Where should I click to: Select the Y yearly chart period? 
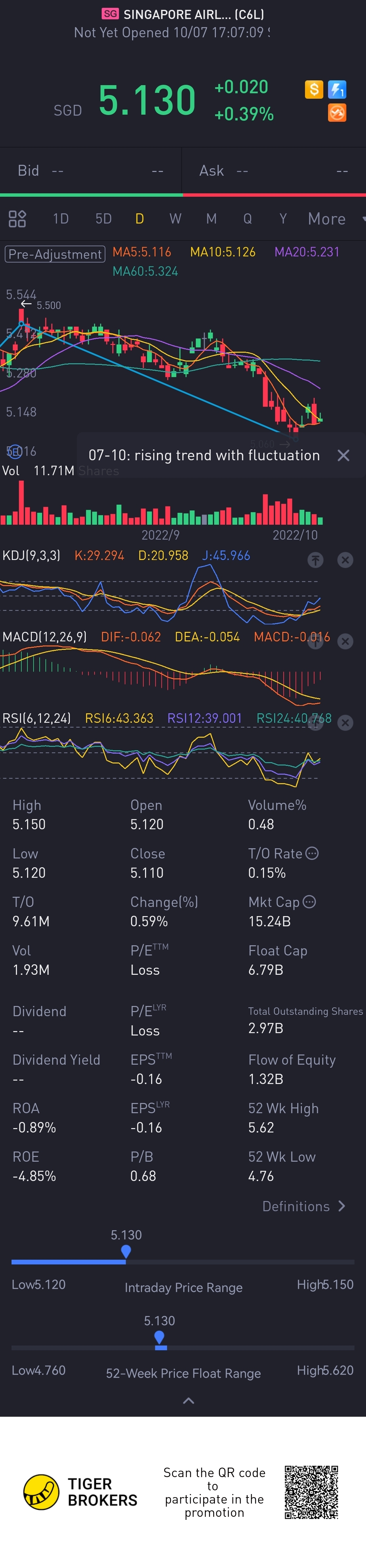pyautogui.click(x=283, y=218)
